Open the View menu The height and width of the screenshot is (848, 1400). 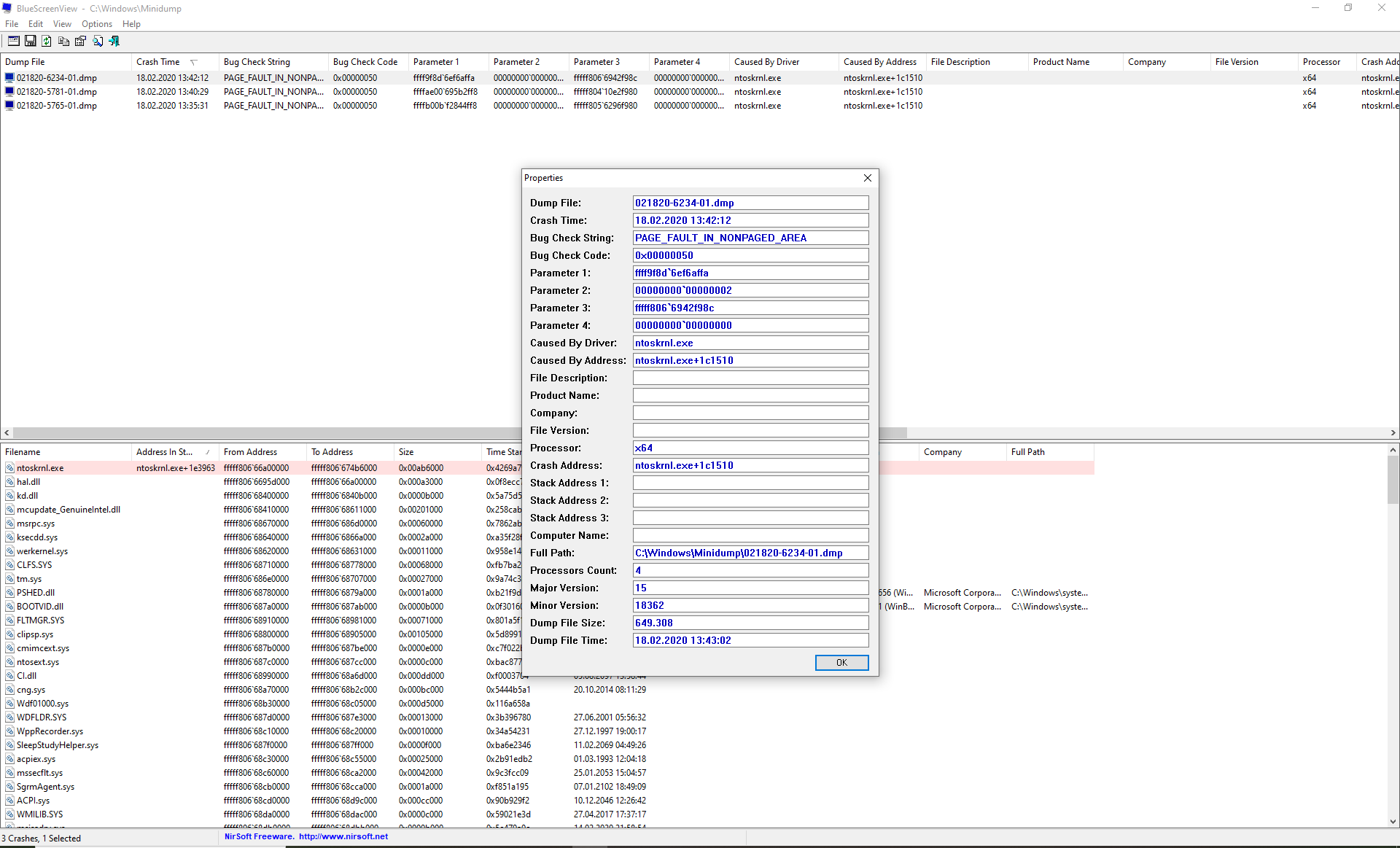[62, 24]
